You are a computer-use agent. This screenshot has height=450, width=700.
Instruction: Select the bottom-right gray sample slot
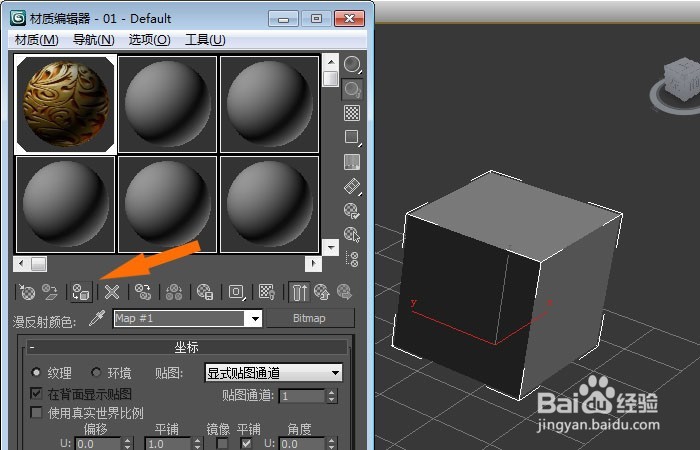[269, 204]
